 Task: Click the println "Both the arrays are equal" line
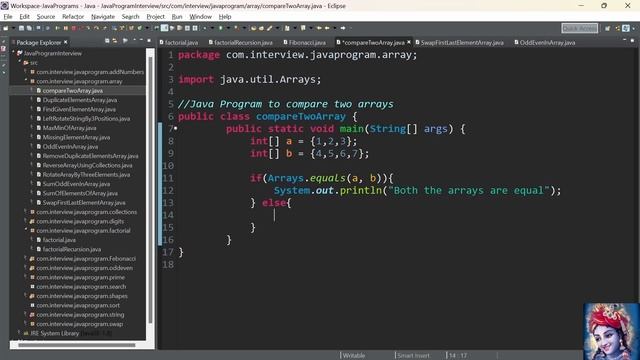tap(417, 191)
